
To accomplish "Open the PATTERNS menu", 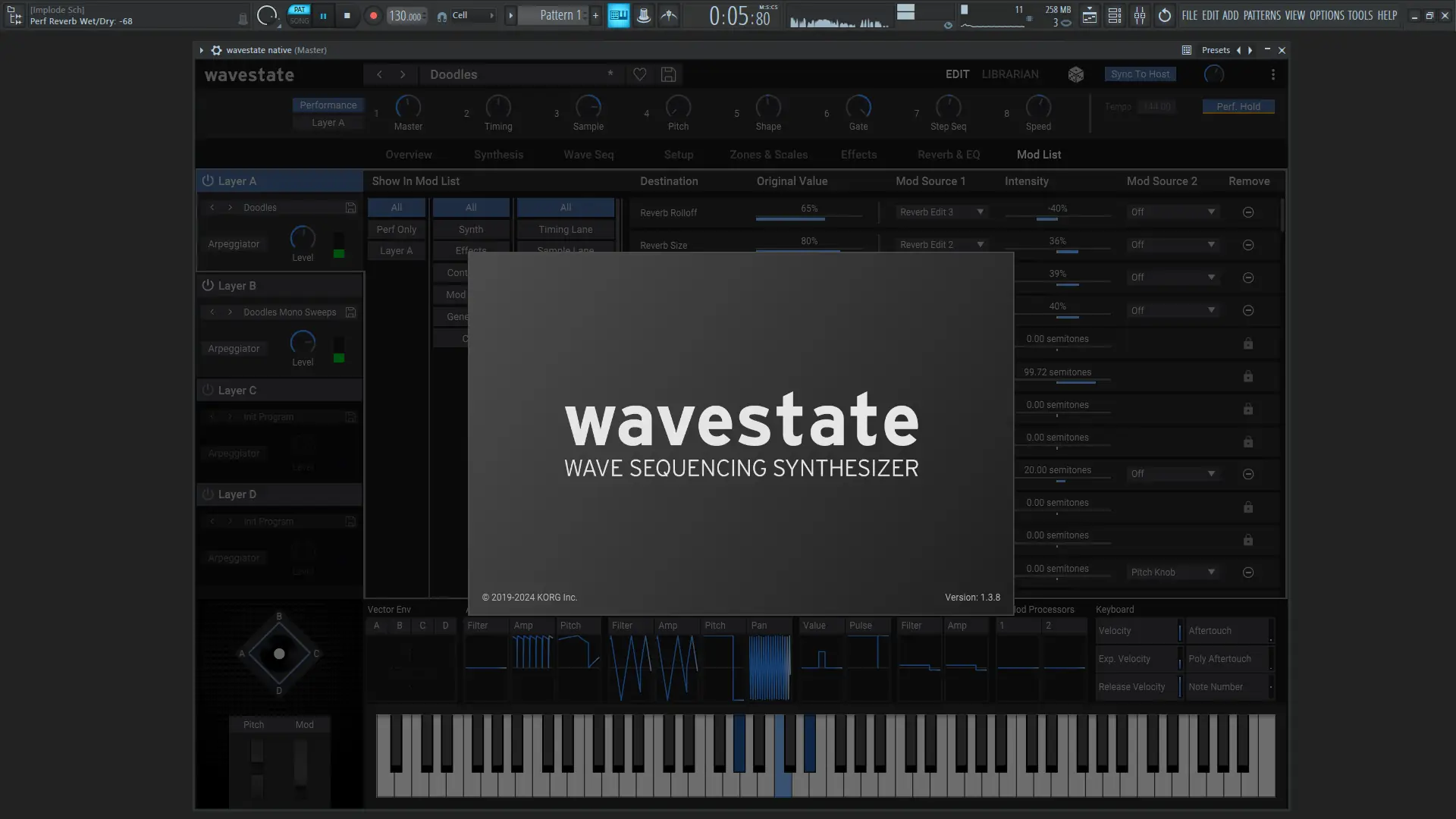I will coord(1262,15).
